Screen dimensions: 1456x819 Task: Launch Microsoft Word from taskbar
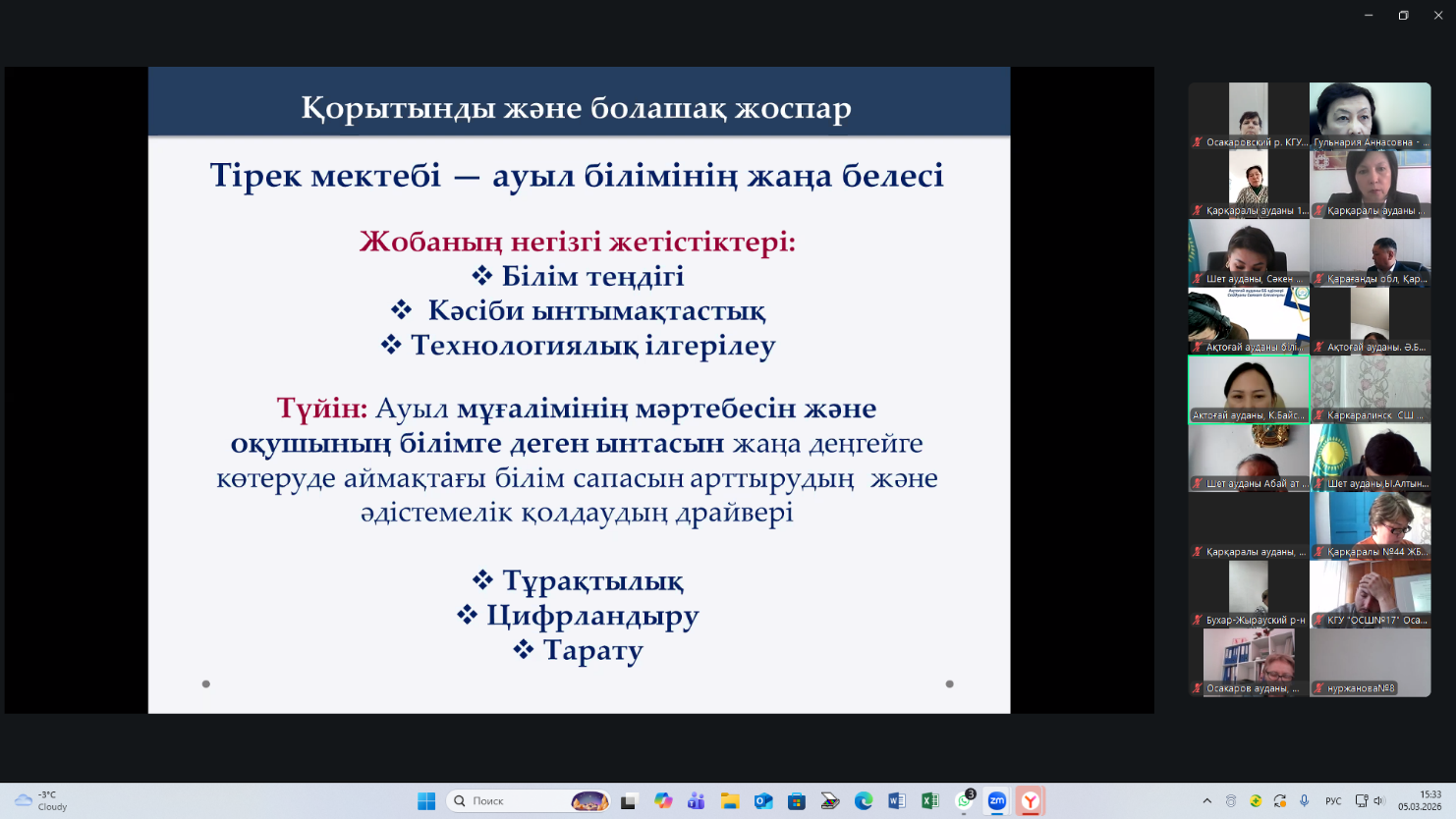click(896, 801)
